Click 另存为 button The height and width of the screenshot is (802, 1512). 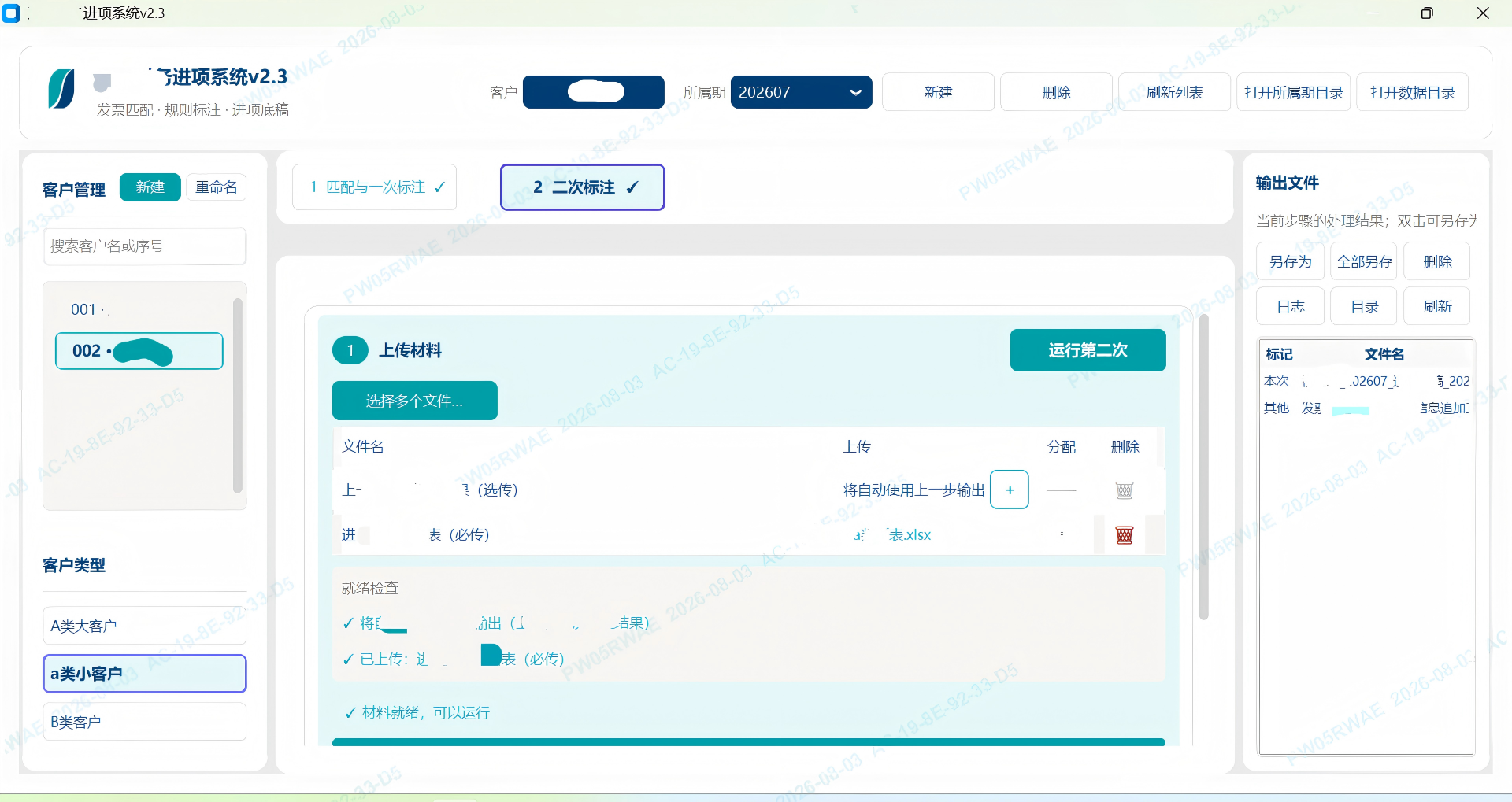pos(1290,261)
